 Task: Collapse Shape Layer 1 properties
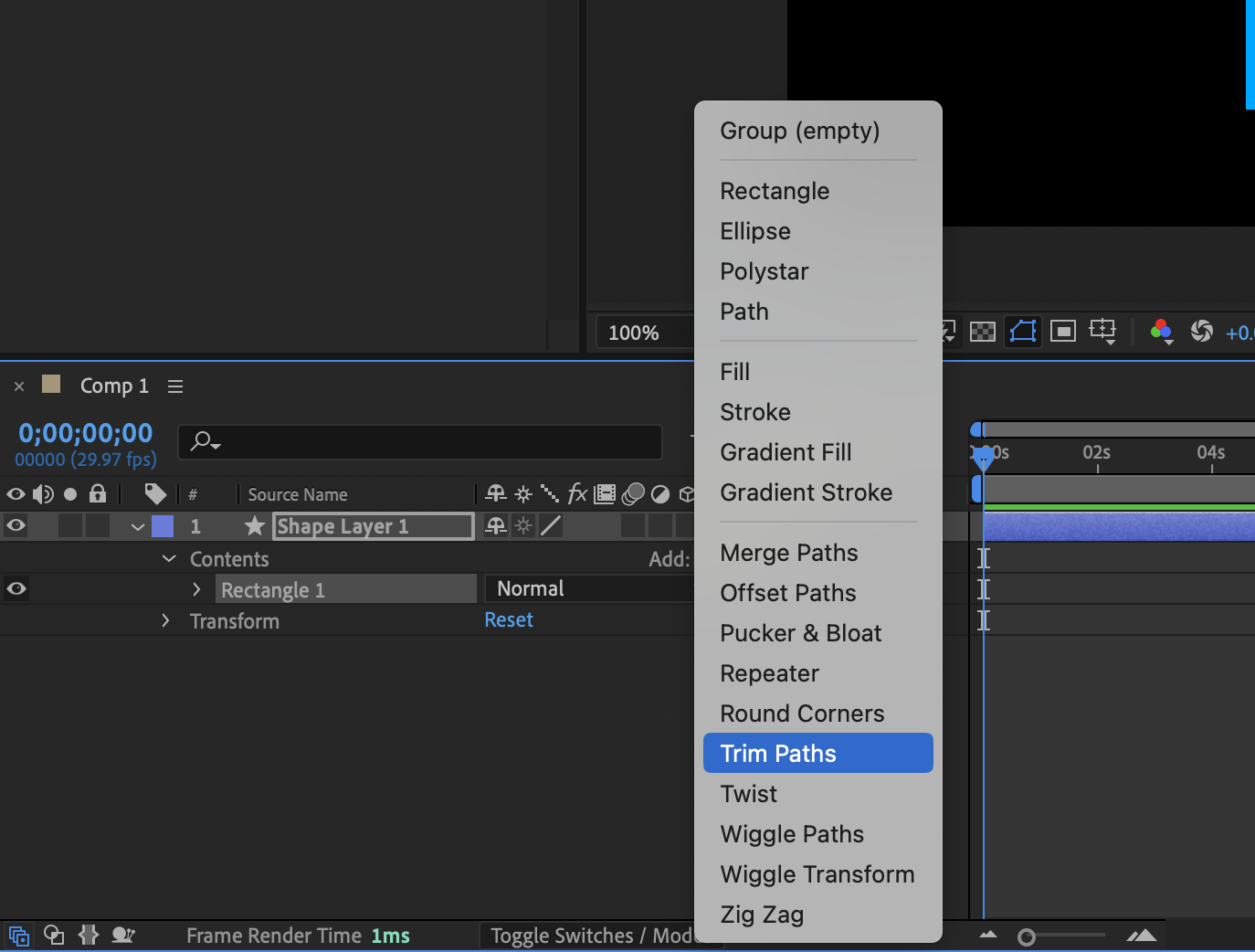click(x=138, y=526)
